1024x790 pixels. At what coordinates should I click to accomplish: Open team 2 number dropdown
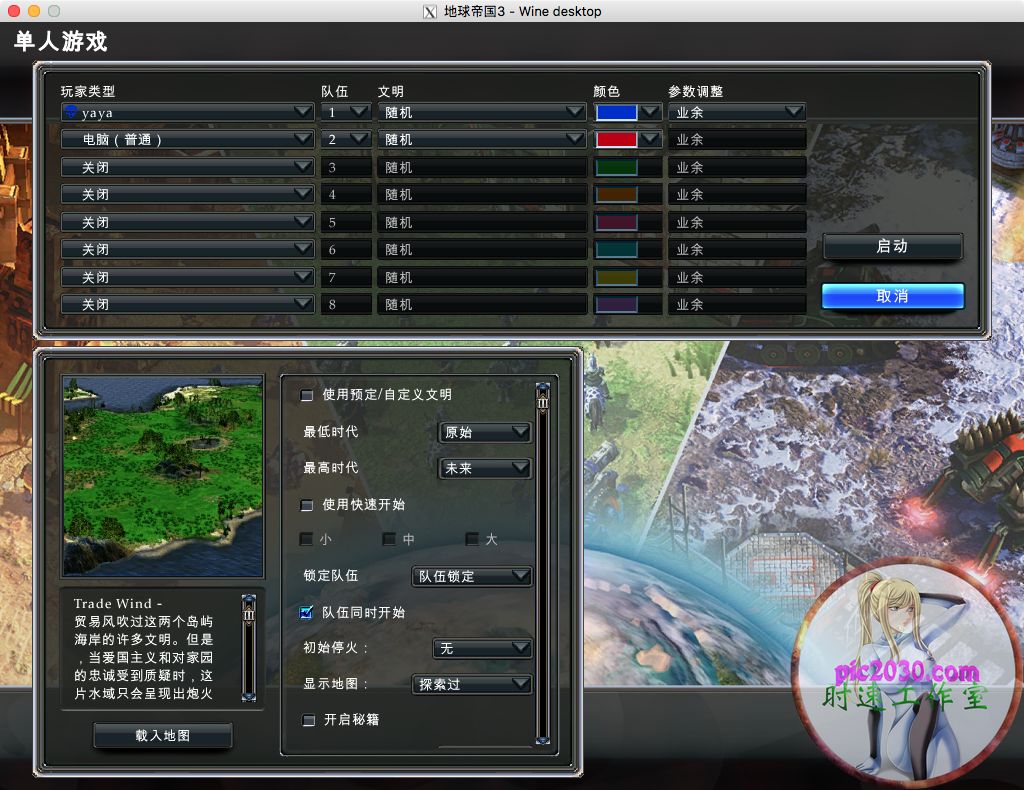(x=345, y=139)
